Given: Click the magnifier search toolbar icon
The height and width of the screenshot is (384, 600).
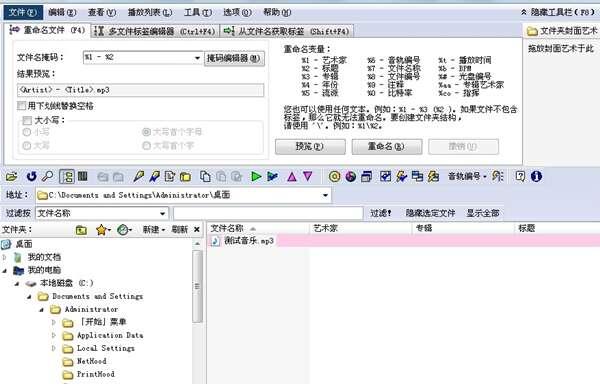Looking at the screenshot, I should [x=47, y=176].
